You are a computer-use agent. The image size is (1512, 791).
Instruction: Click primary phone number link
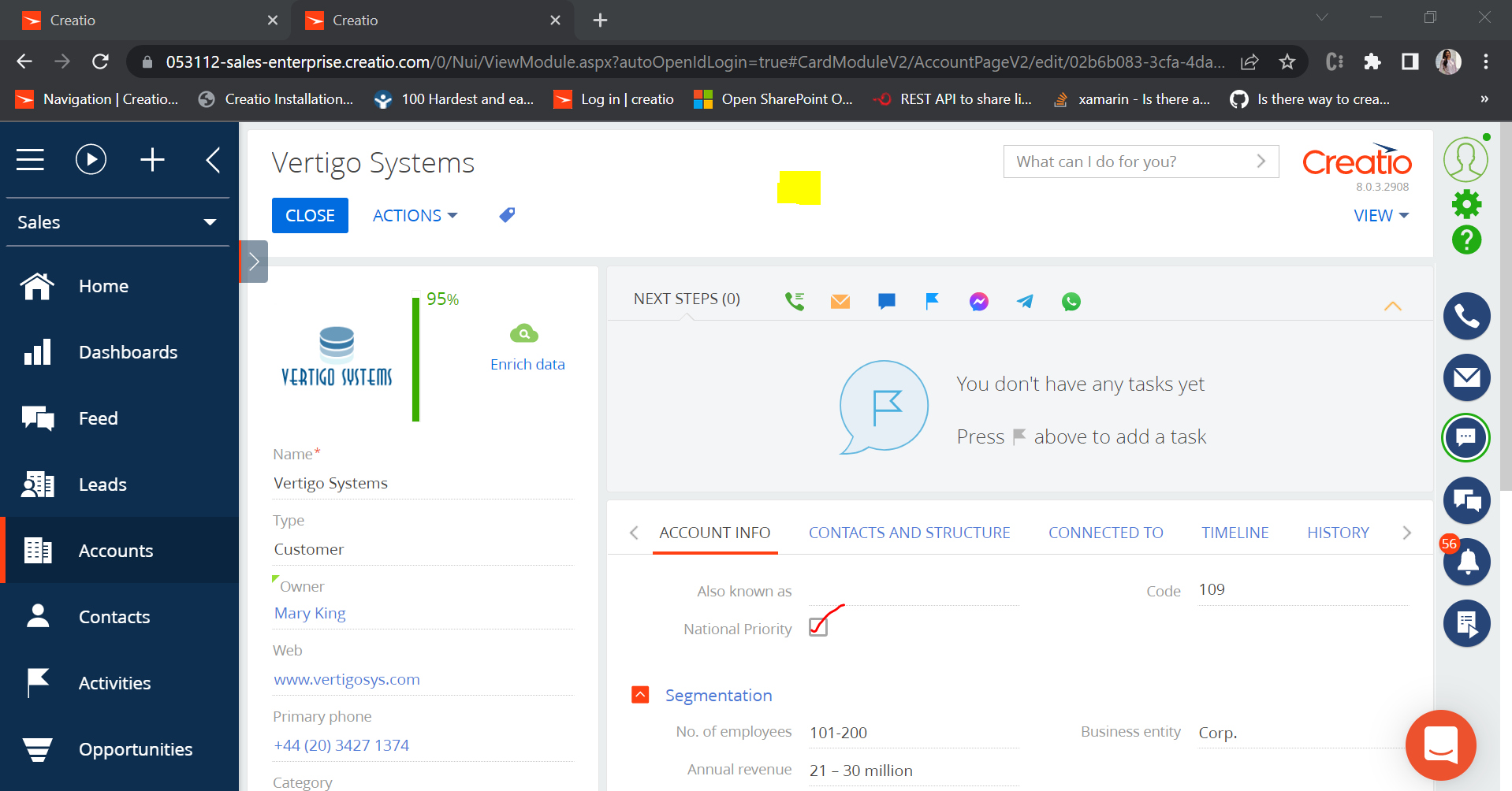click(341, 745)
